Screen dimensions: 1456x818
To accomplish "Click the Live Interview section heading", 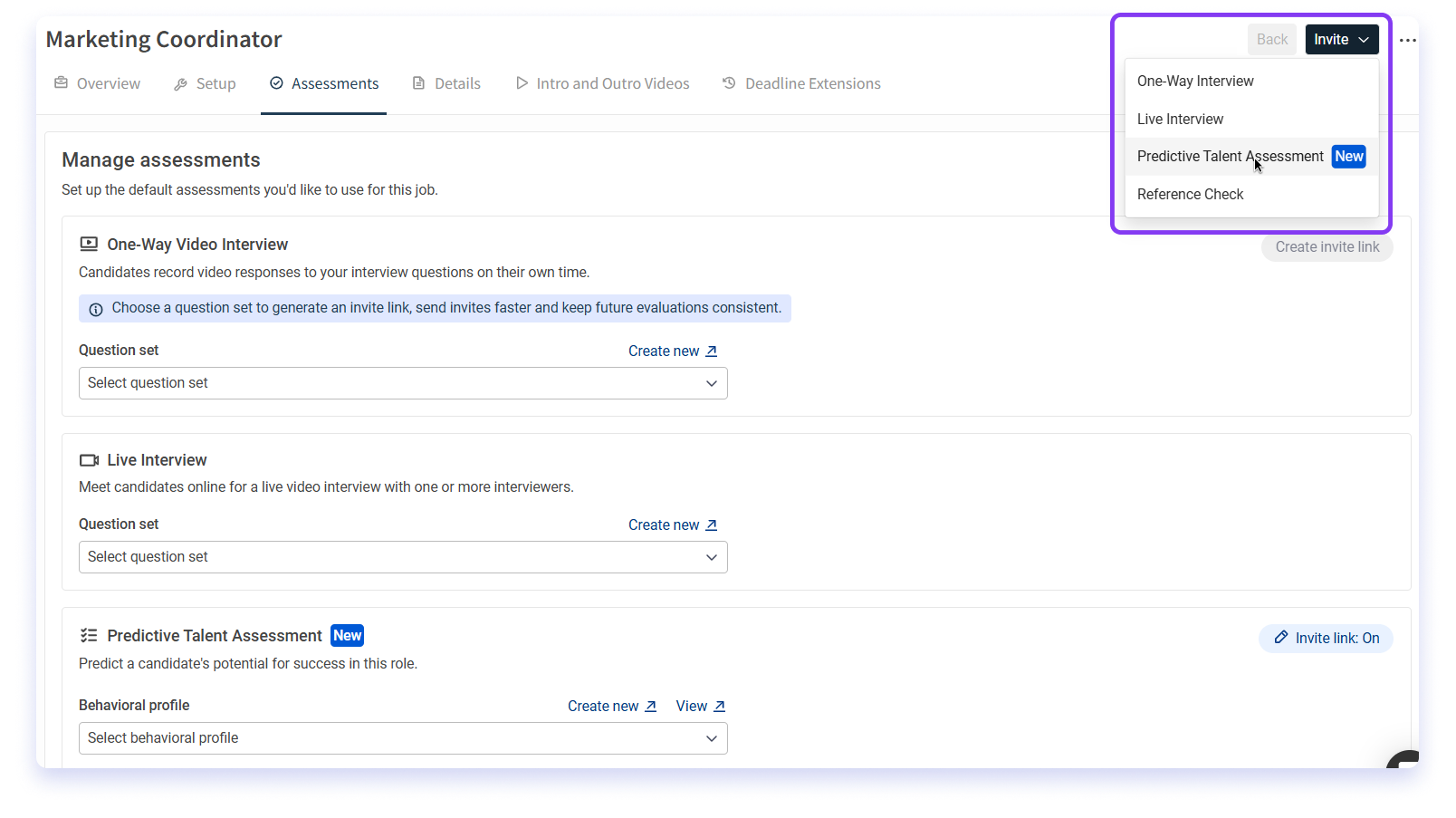I will tap(157, 460).
